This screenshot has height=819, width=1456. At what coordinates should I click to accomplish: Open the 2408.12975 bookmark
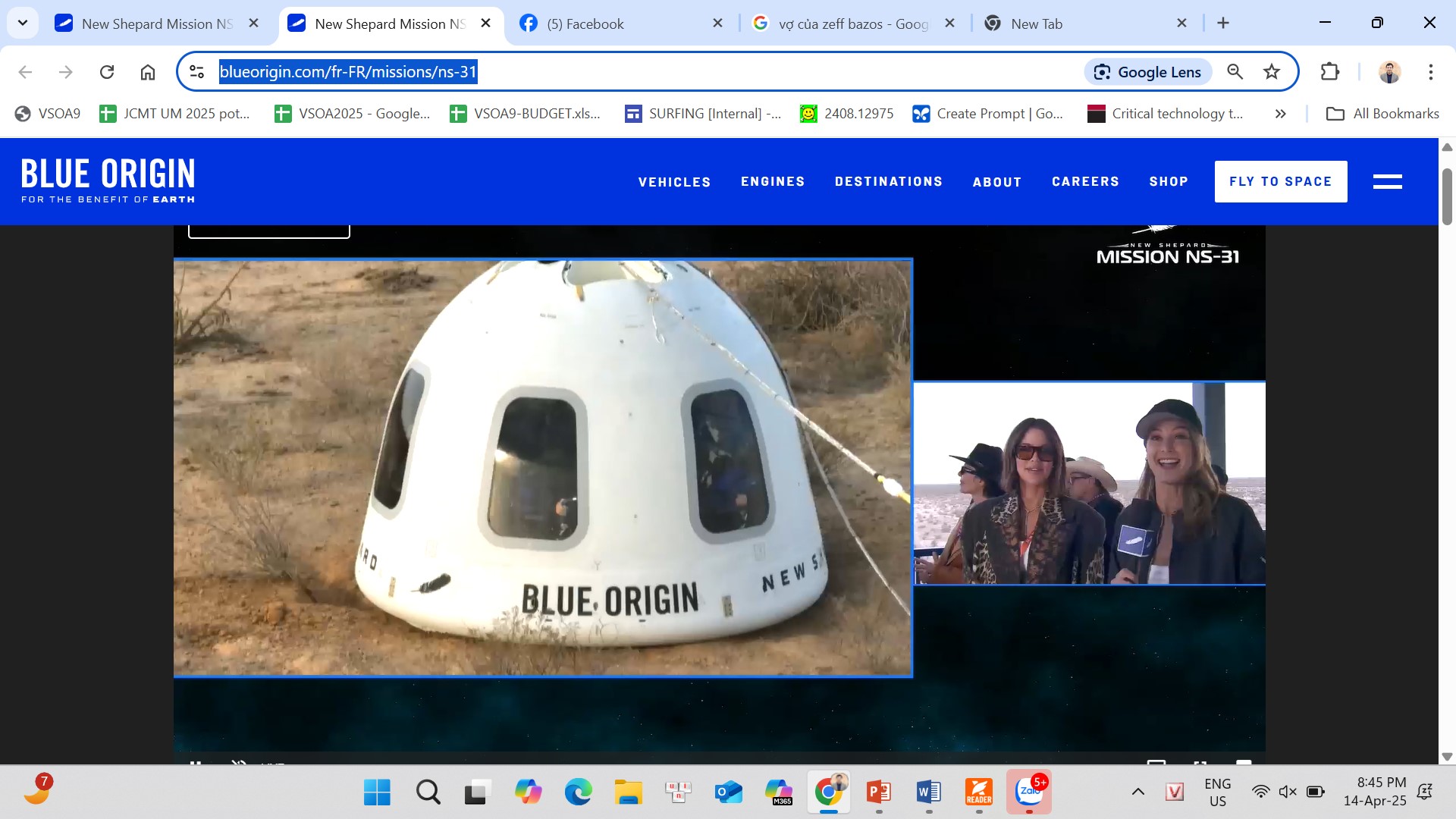coord(847,114)
